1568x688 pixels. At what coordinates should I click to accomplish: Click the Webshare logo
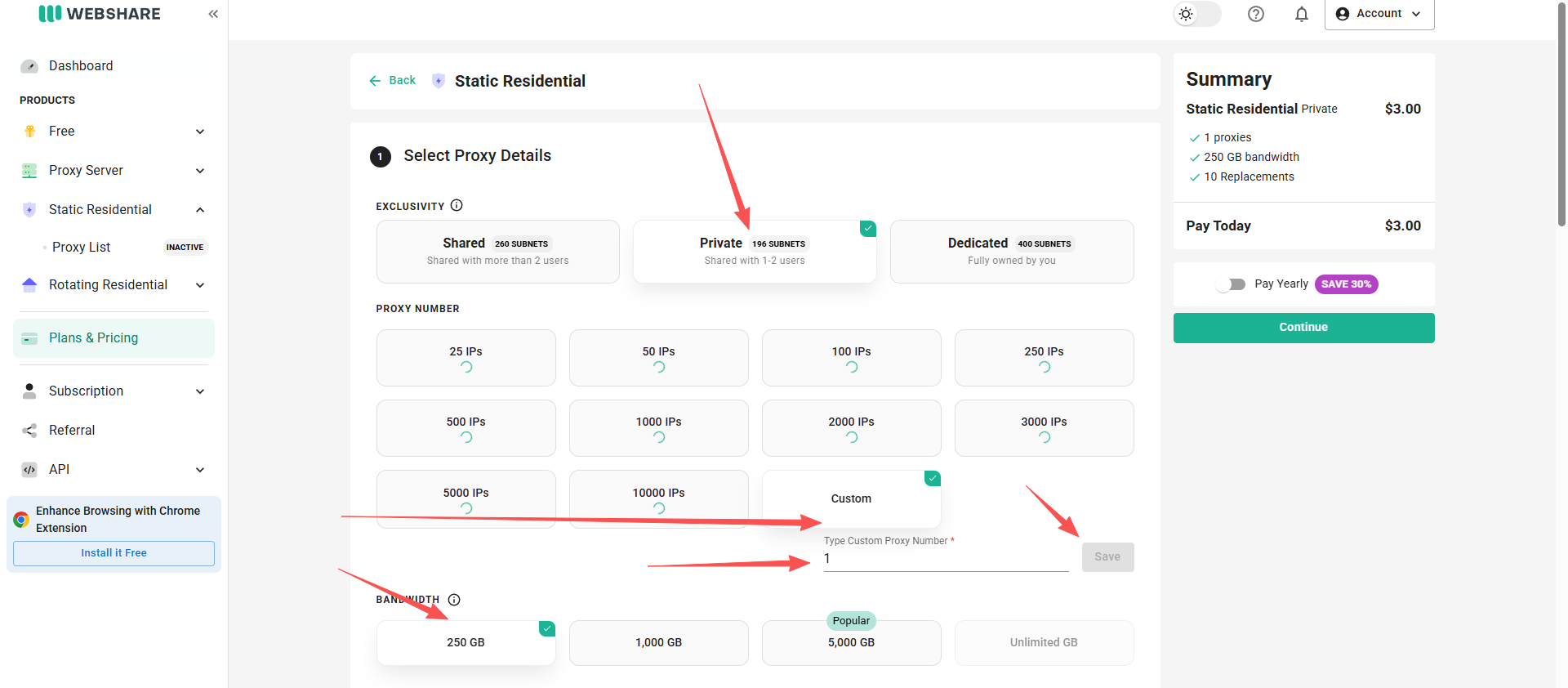pos(100,13)
